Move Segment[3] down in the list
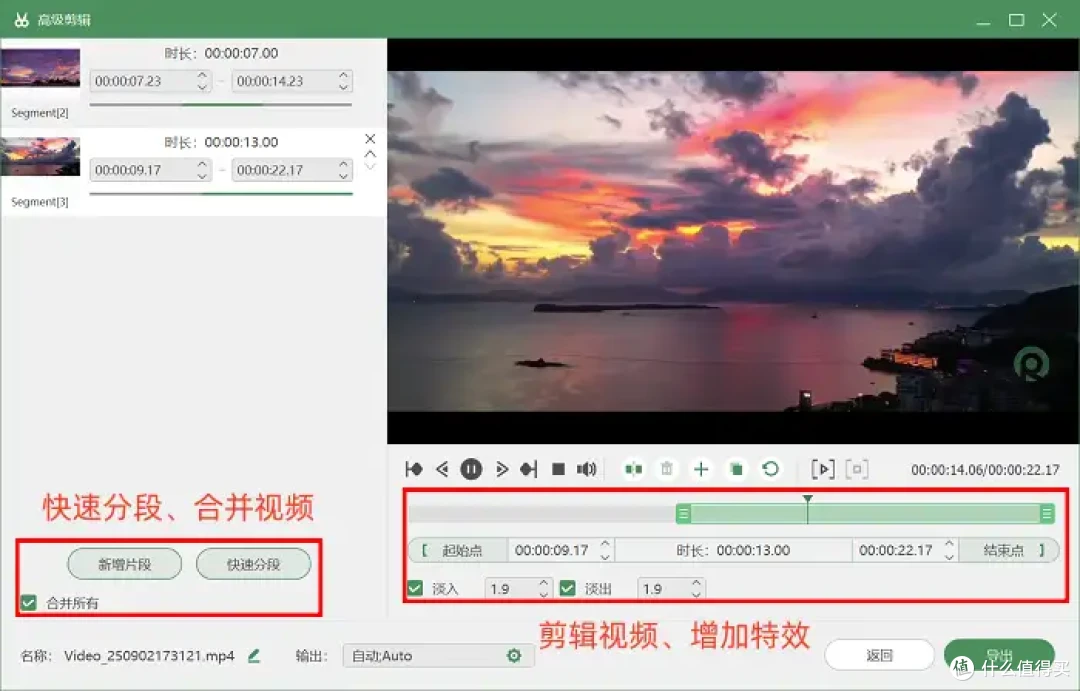 click(370, 166)
